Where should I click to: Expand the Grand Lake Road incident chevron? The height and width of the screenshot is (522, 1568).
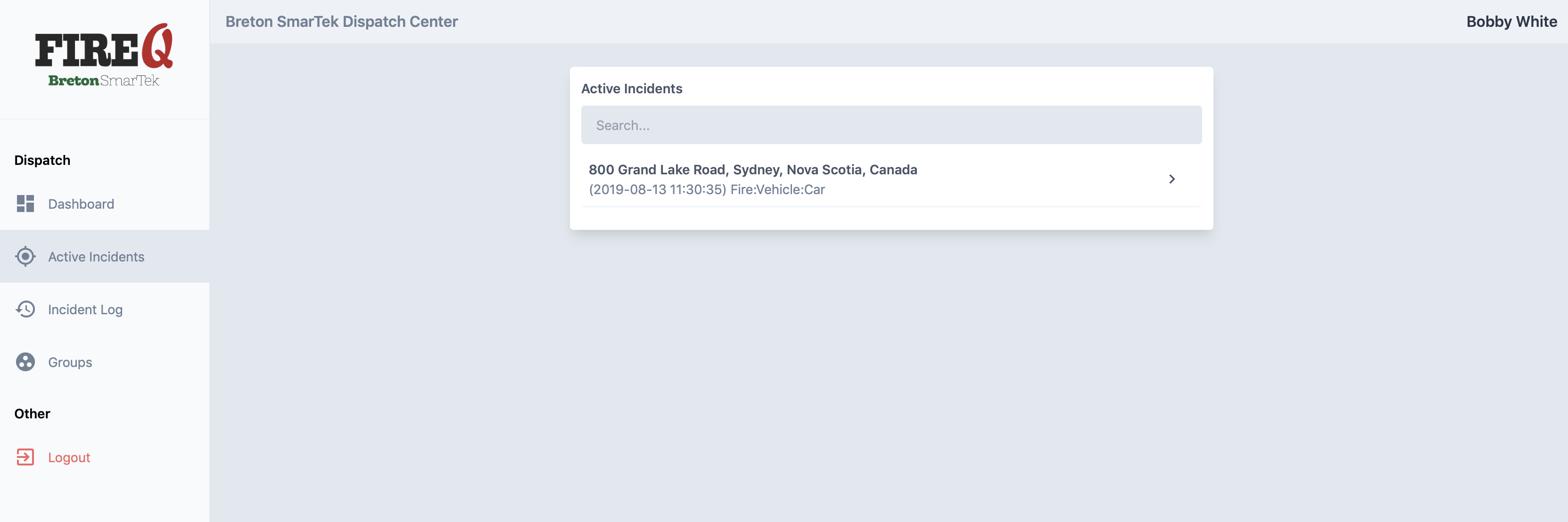point(1171,179)
